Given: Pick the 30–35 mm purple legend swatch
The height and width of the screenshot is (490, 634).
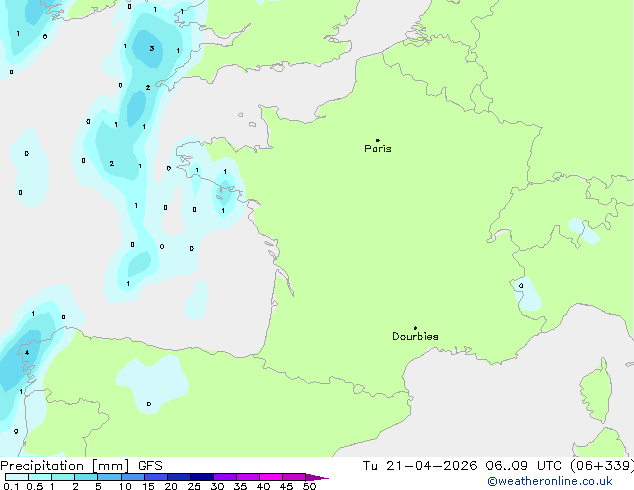Looking at the screenshot, I should click(x=224, y=477).
